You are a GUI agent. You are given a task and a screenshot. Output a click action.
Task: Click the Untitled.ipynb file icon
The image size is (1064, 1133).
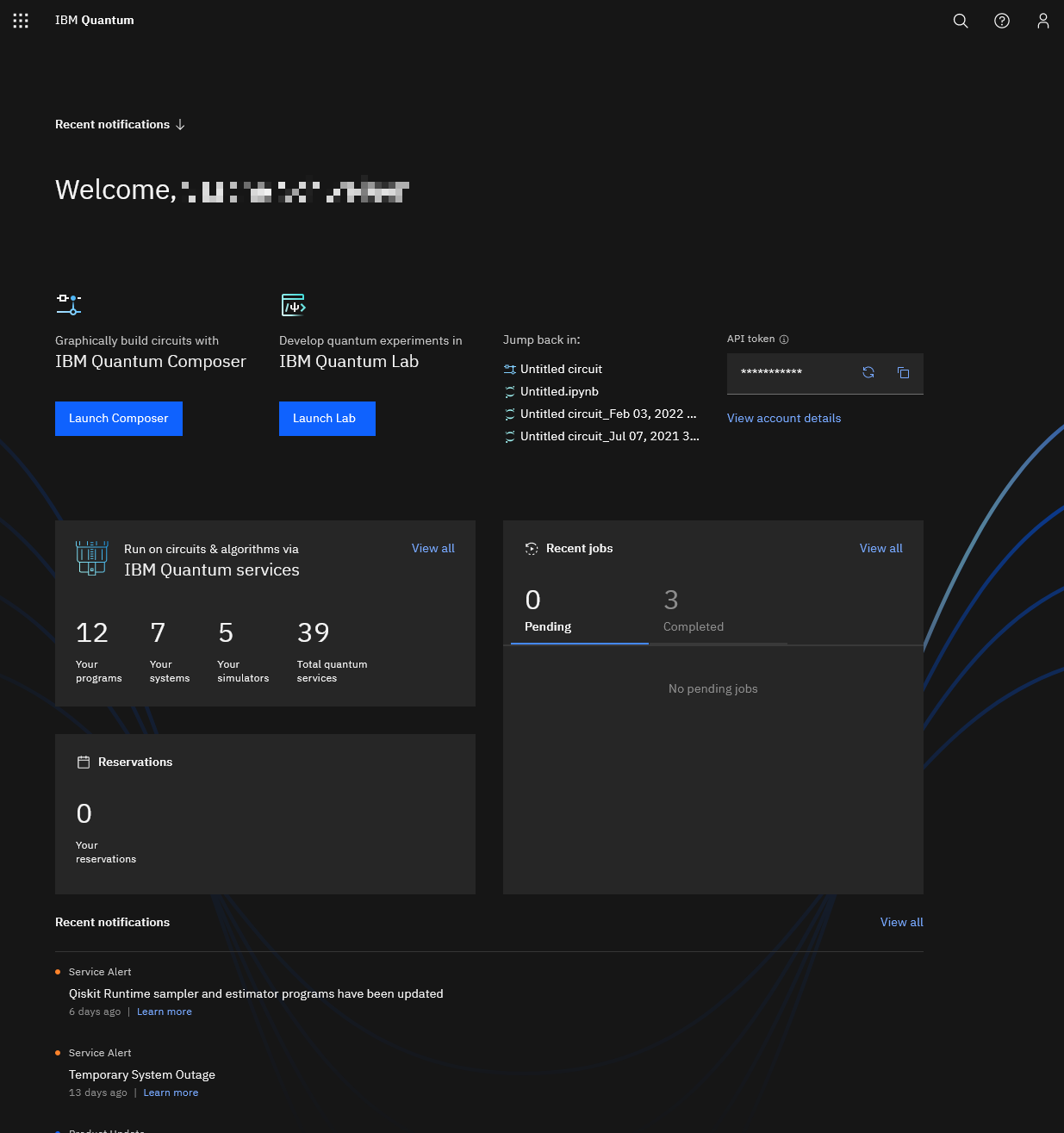click(509, 392)
